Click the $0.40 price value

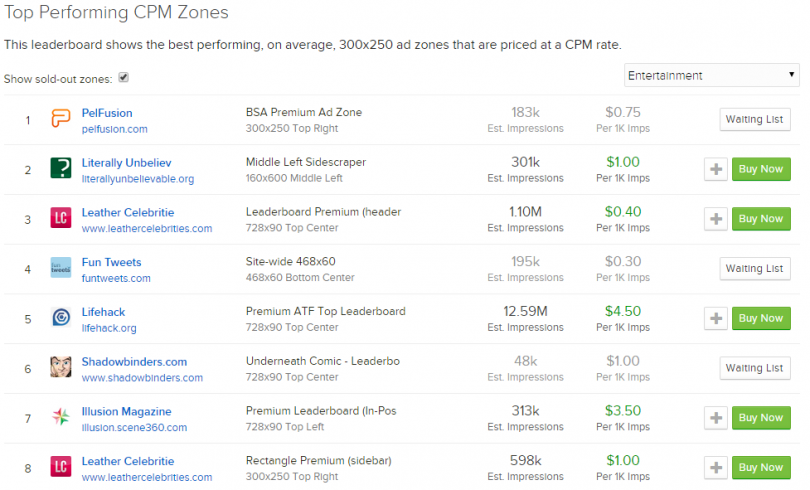[623, 212]
